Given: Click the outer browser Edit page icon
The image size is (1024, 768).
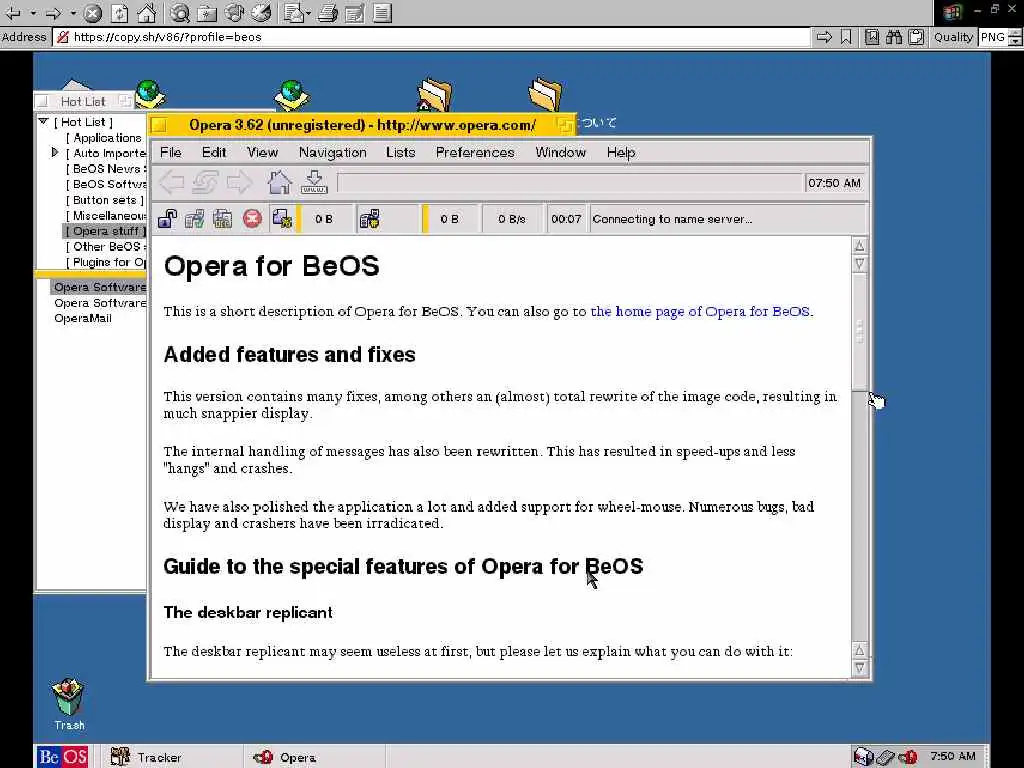Looking at the screenshot, I should [x=355, y=12].
